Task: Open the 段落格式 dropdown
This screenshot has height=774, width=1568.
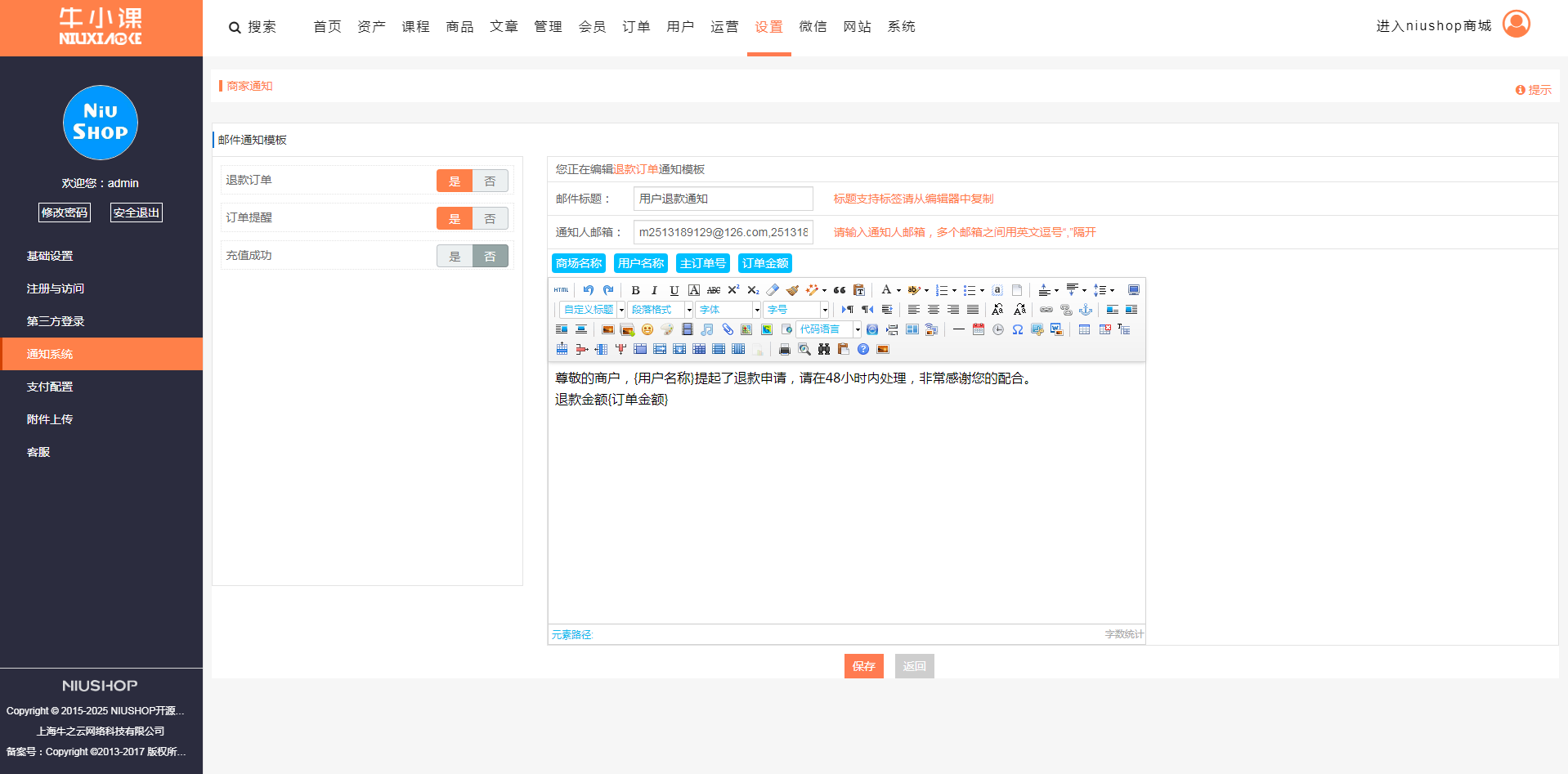Action: pos(661,310)
